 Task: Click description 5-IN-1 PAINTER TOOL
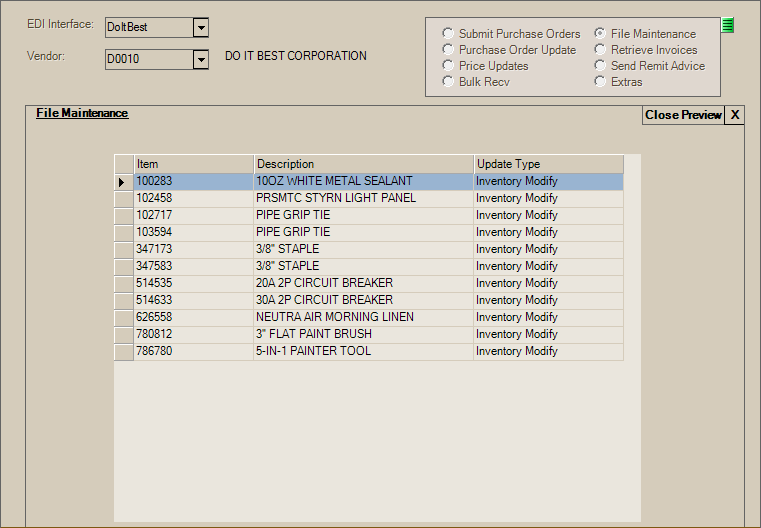coord(364,351)
